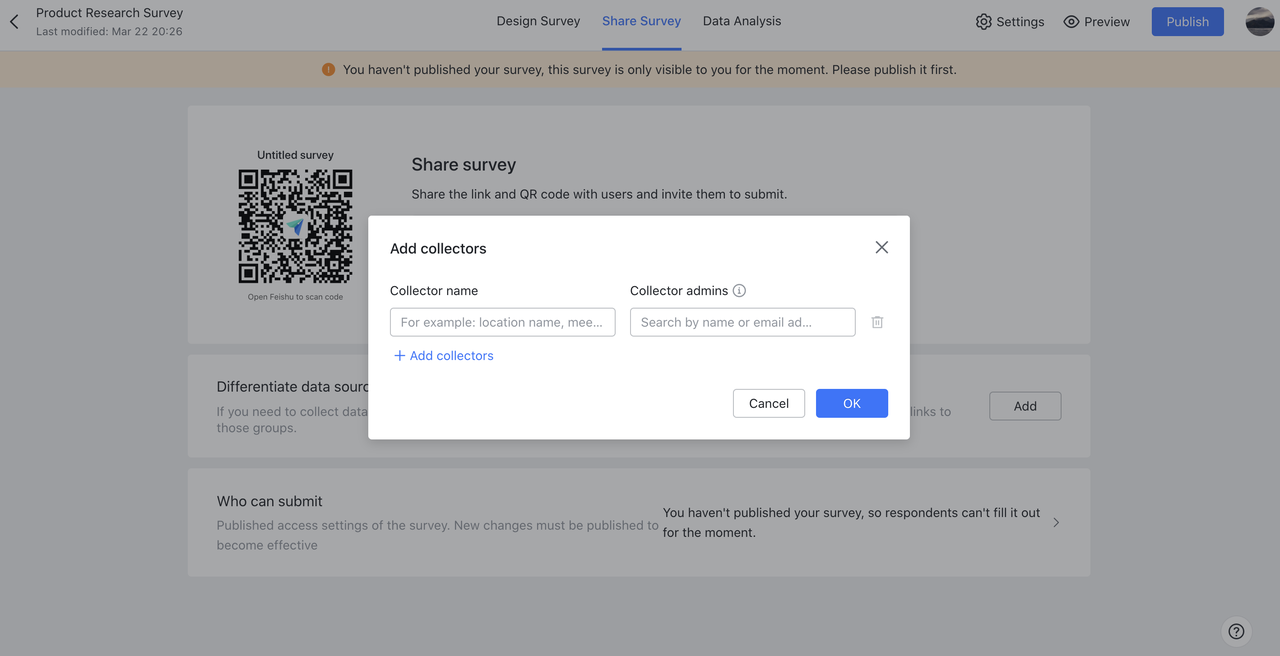Screen dimensions: 1280x656
Task: Open the Data Analysis tab
Action: [x=742, y=21]
